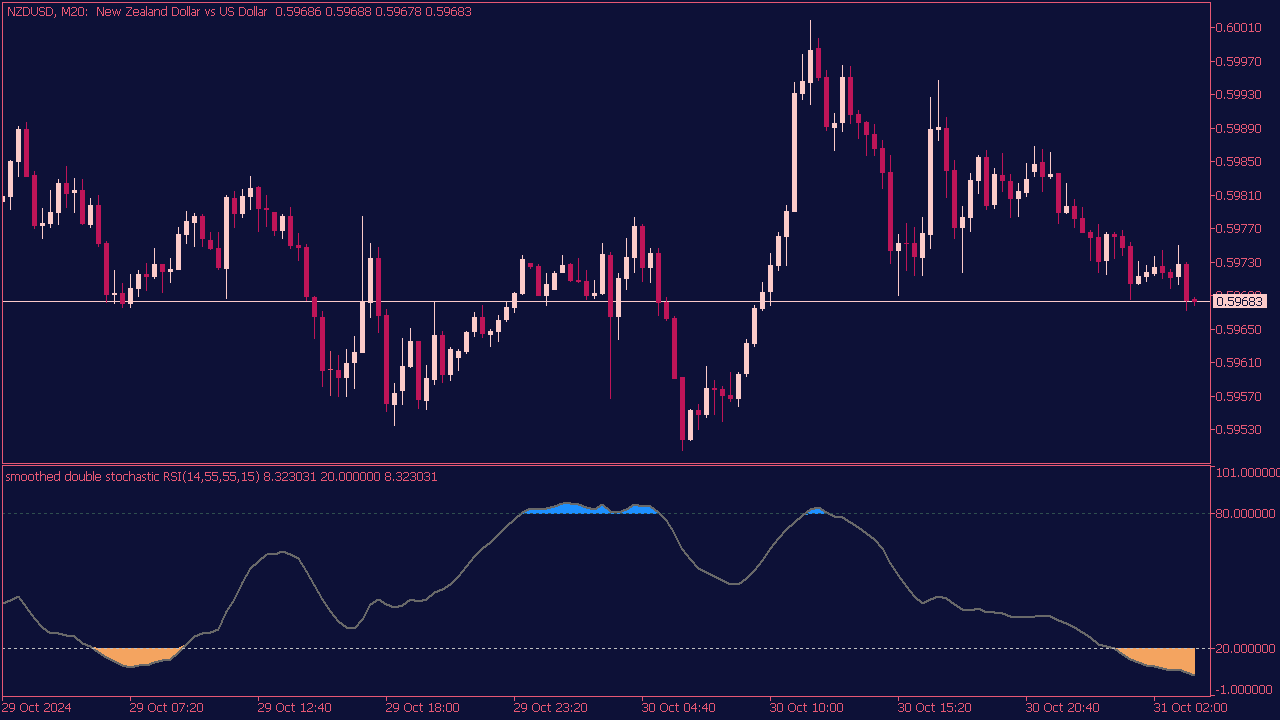
Task: Click the 31 Oct 02:00 time axis label
Action: [1191, 707]
